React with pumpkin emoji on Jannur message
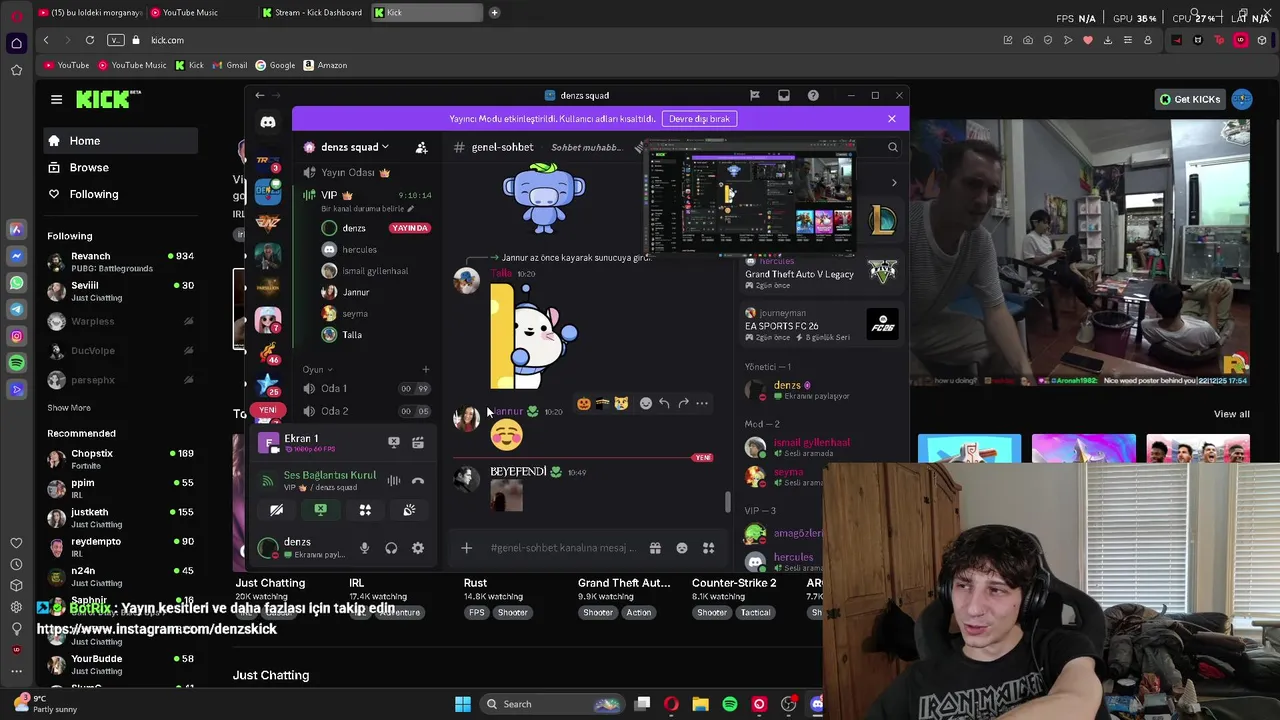This screenshot has width=1280, height=720. pos(584,403)
